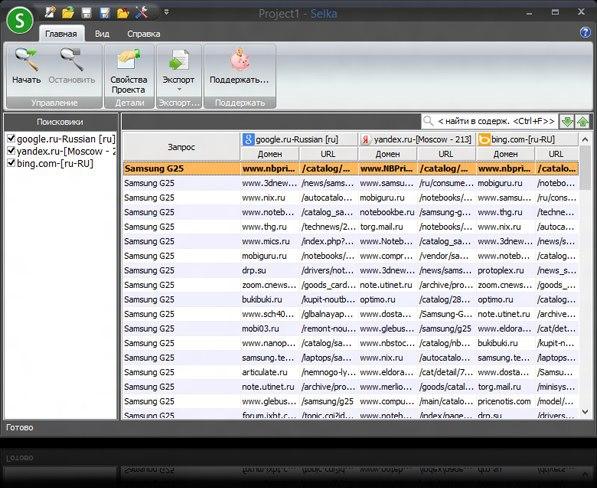This screenshot has width=597, height=488.
Task: Click the Экспорт group label launcher
Action: [179, 103]
